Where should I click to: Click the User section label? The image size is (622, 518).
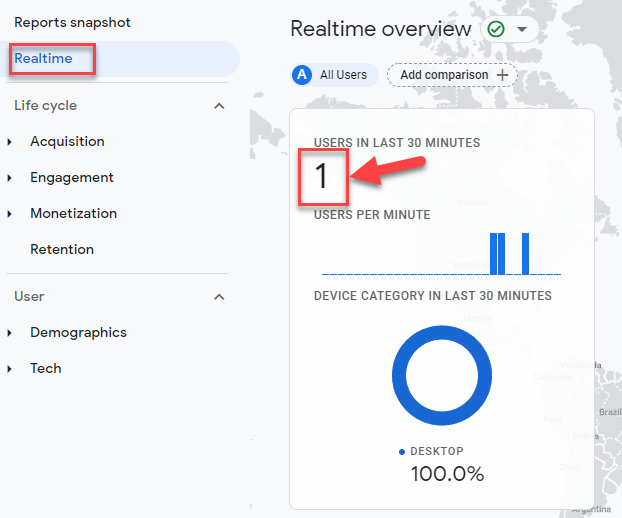coord(29,297)
